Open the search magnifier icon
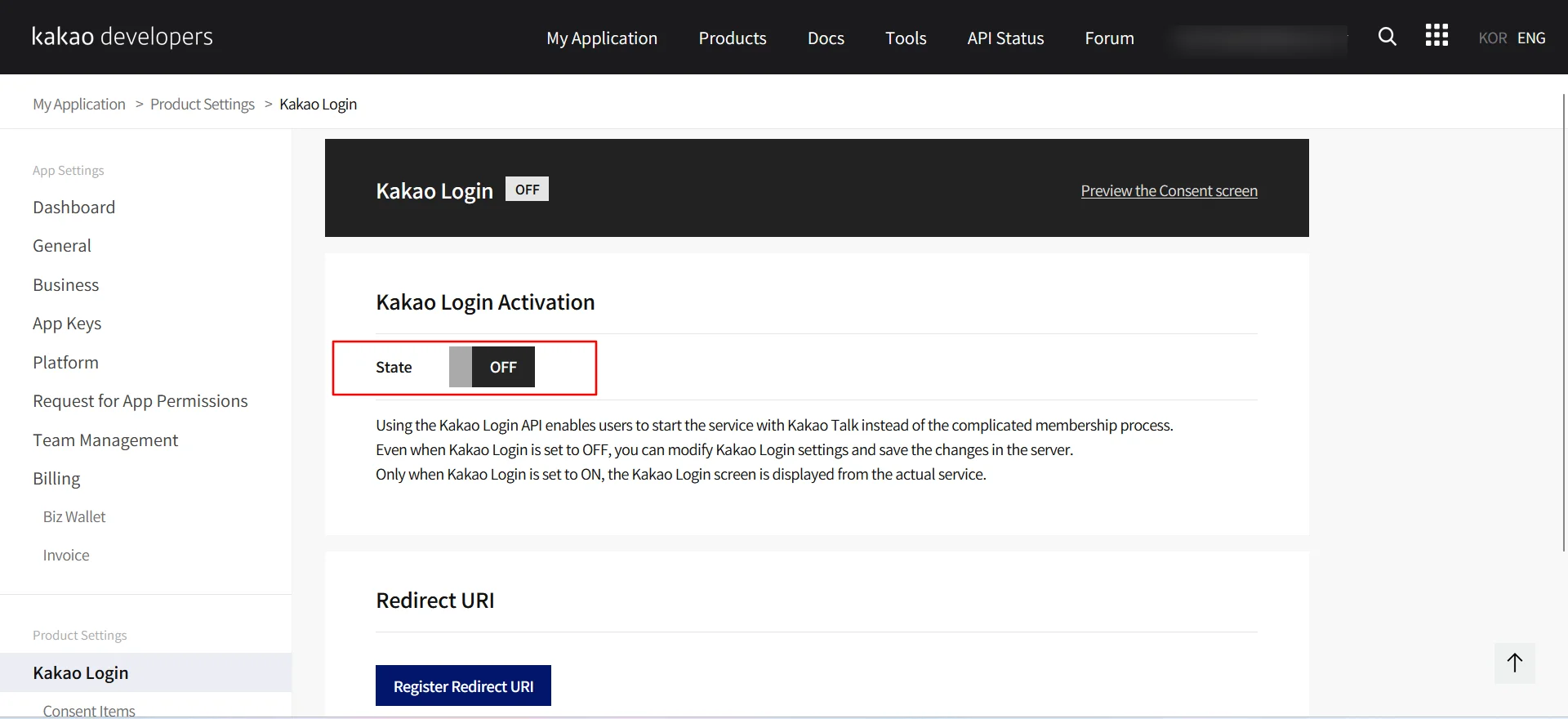The height and width of the screenshot is (719, 1568). tap(1387, 37)
